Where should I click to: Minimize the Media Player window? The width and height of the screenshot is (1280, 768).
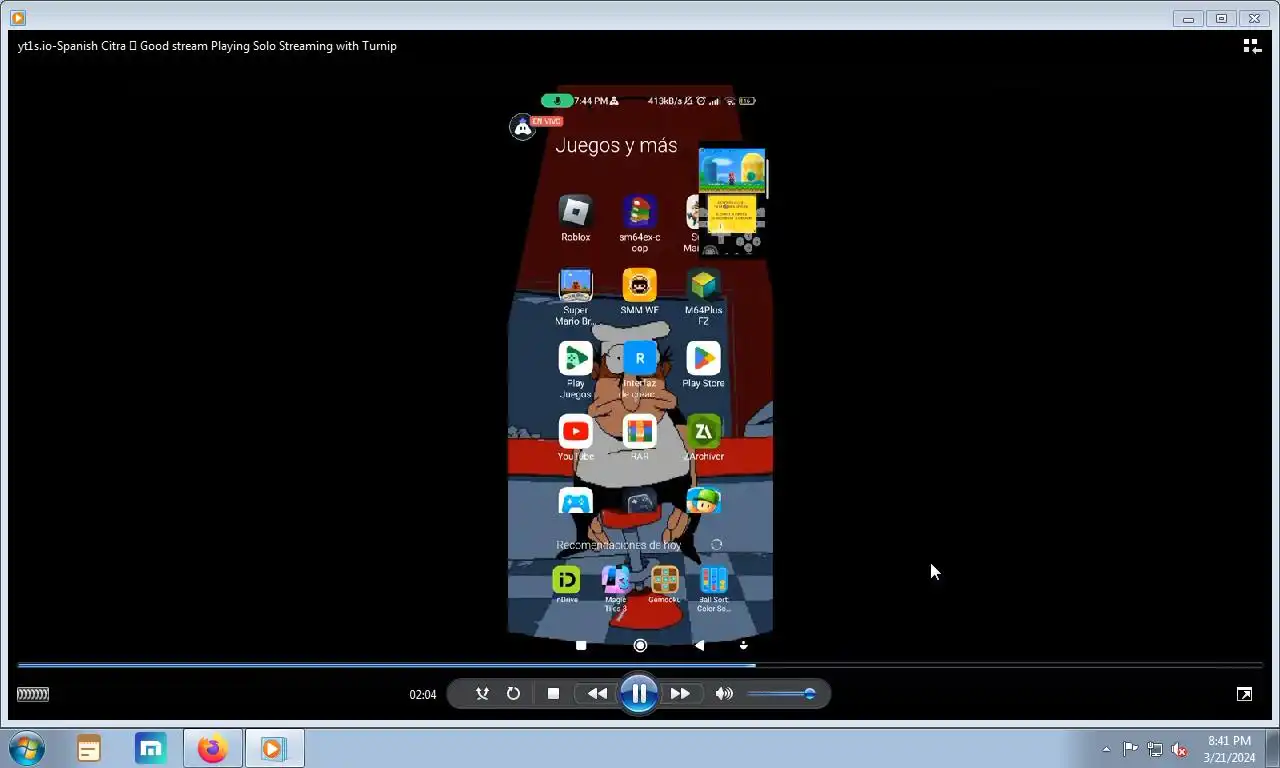click(1188, 18)
